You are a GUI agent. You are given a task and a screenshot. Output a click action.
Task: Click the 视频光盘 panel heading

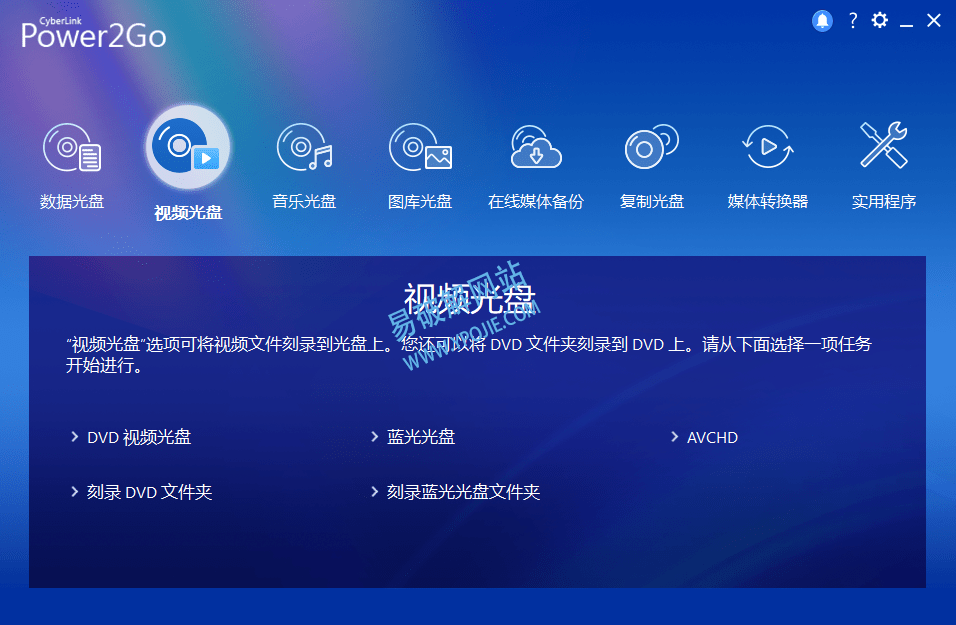[469, 299]
